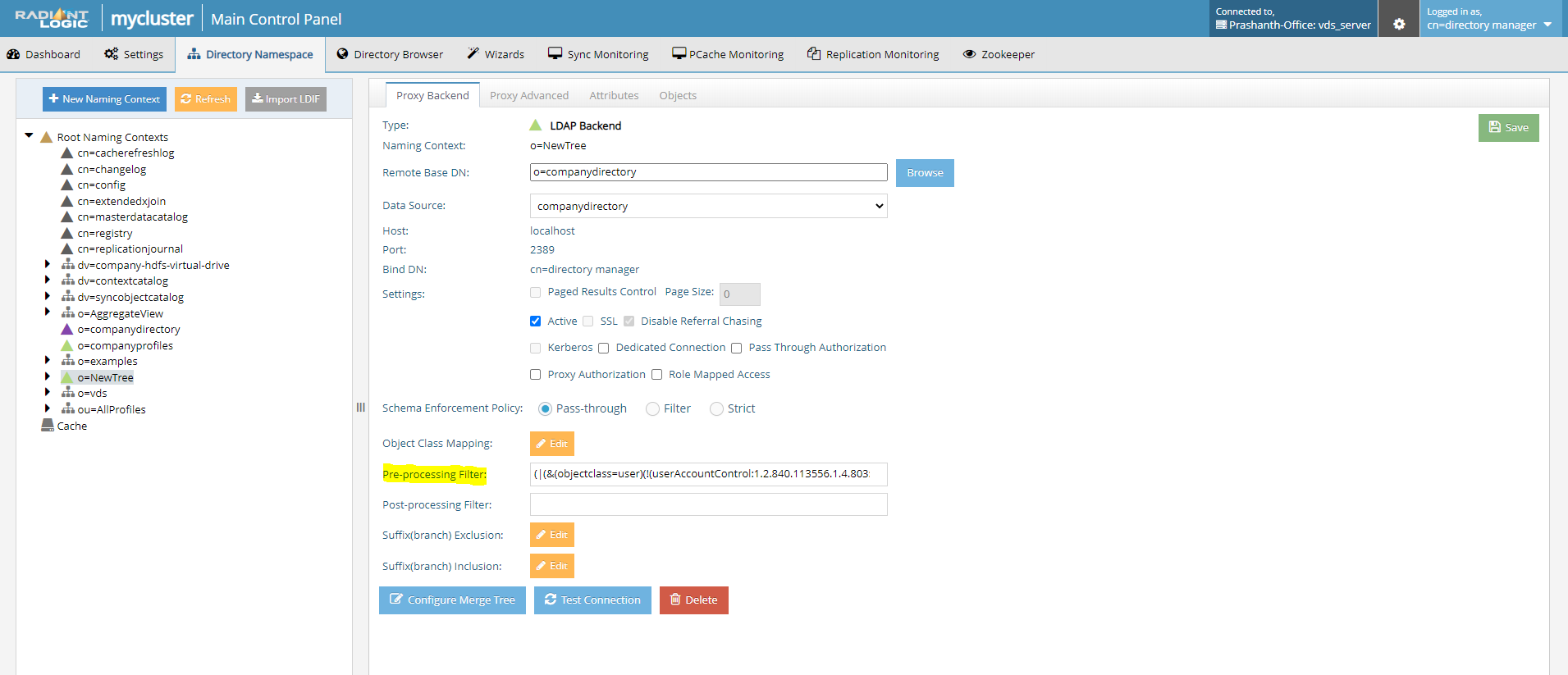Click the server icon beside Prashanth-Office
The image size is (1568, 675).
pyautogui.click(x=1221, y=25)
